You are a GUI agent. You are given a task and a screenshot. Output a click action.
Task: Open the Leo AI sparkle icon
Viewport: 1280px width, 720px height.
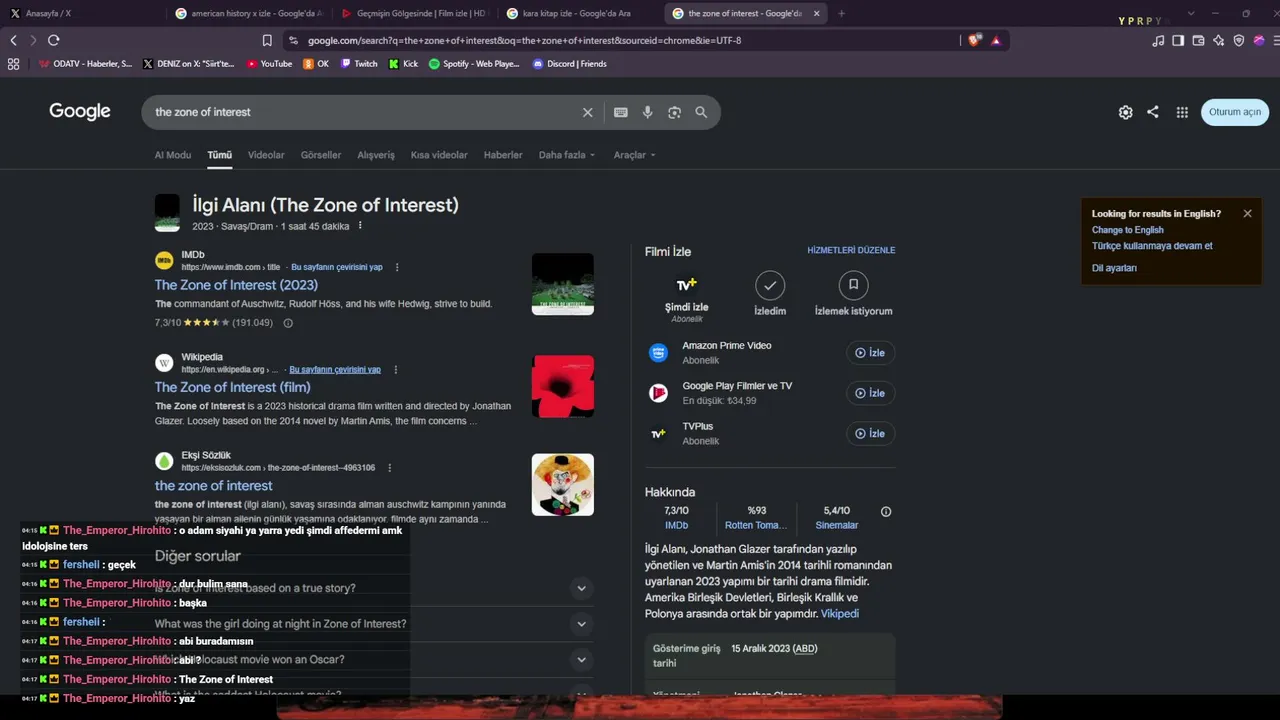1218,40
